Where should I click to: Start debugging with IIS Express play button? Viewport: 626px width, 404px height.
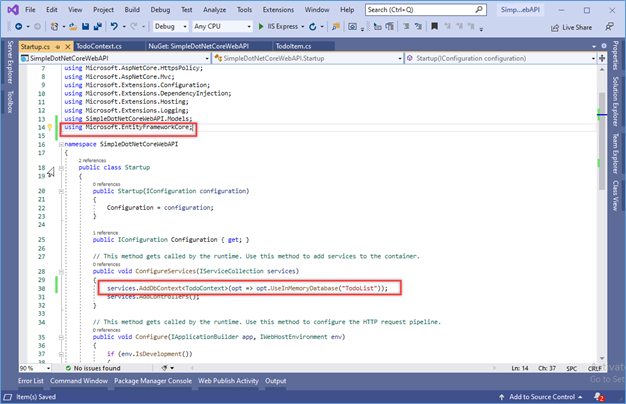coord(261,26)
